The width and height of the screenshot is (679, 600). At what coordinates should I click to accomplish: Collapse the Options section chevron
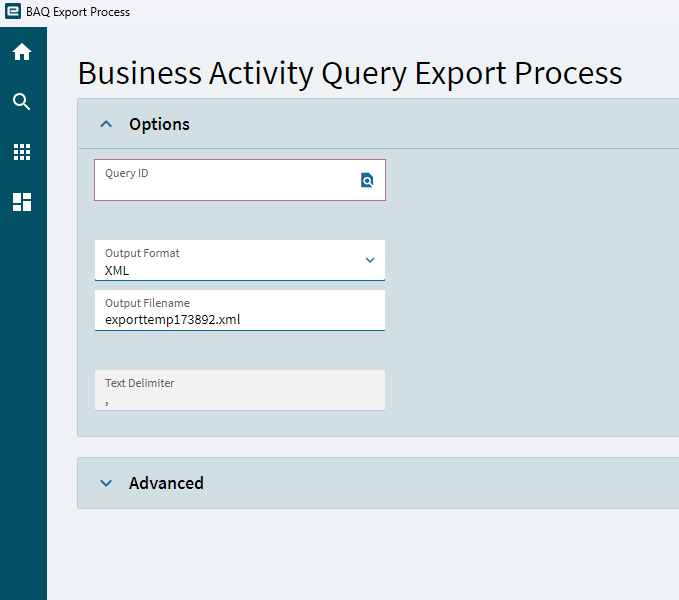(106, 124)
